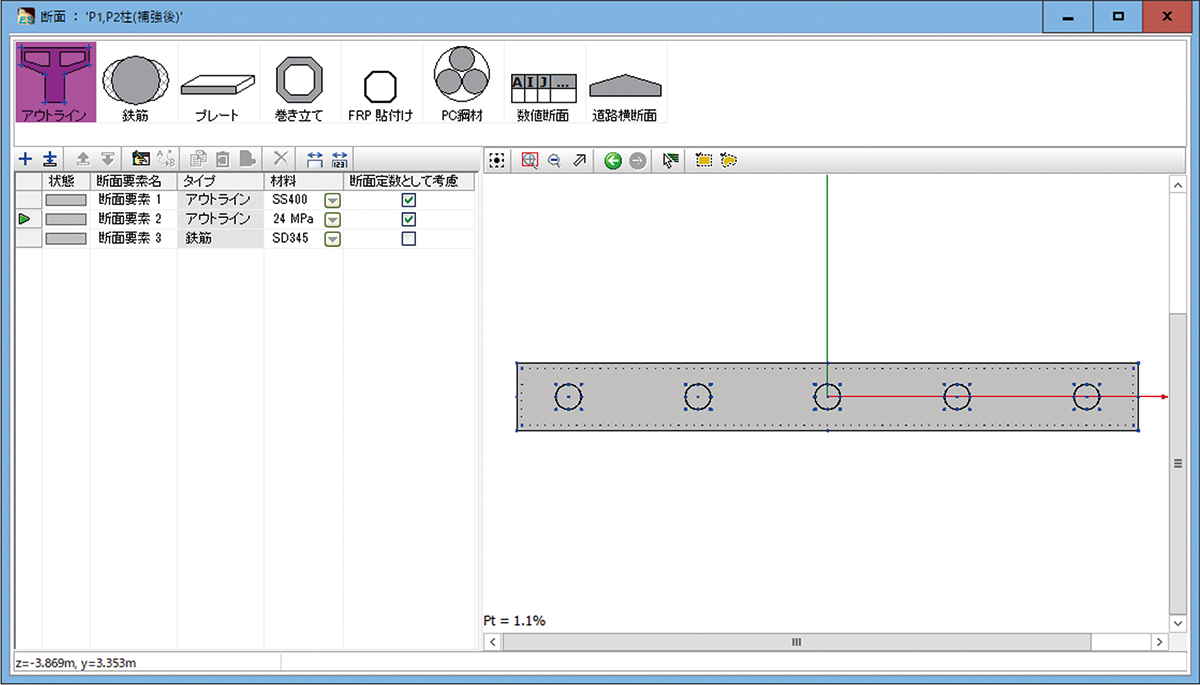
Task: Select the PC鋼材 tendon tool
Action: coord(461,82)
